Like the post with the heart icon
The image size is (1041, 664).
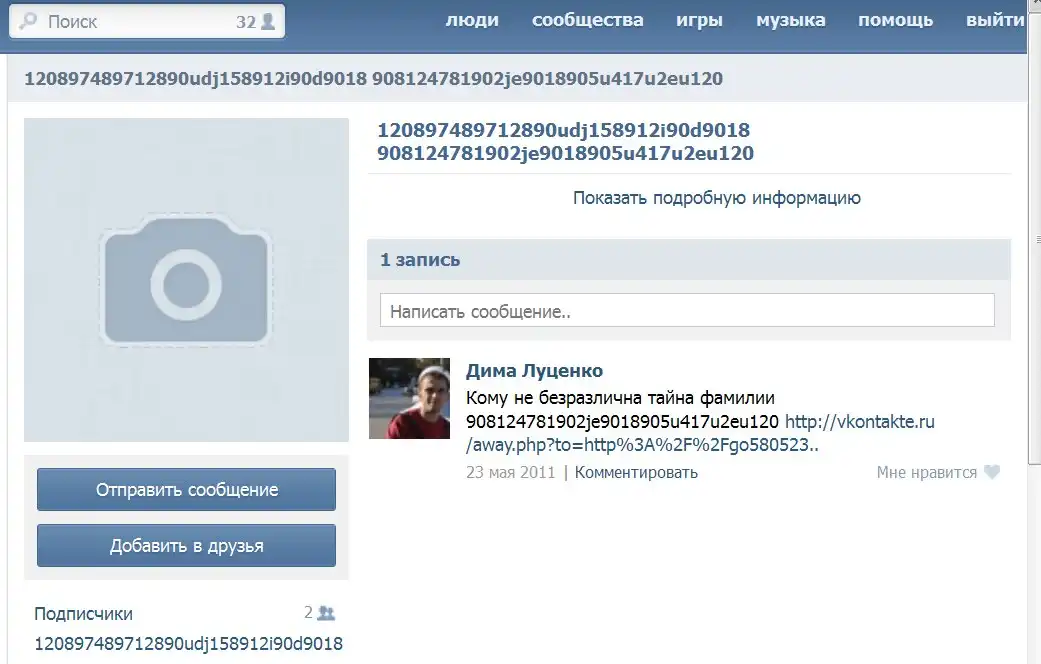pos(991,472)
